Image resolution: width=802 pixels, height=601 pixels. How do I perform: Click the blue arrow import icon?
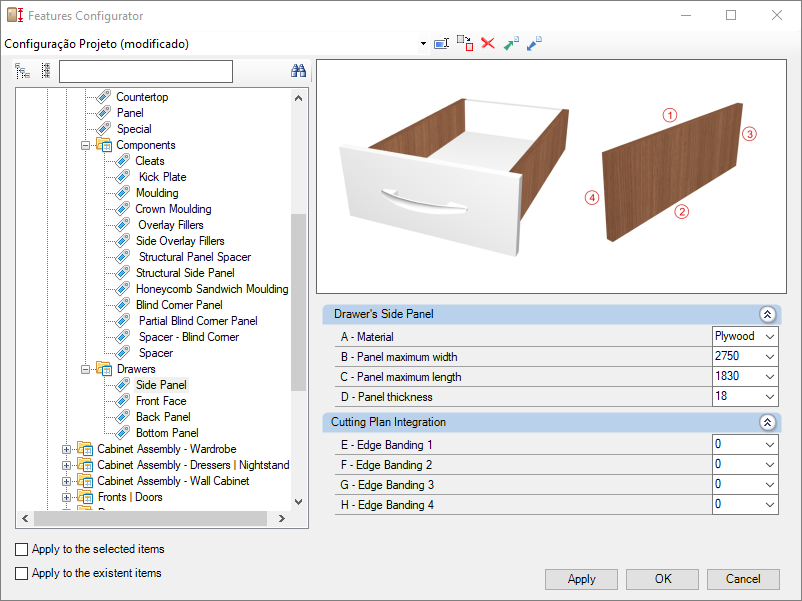coord(534,44)
